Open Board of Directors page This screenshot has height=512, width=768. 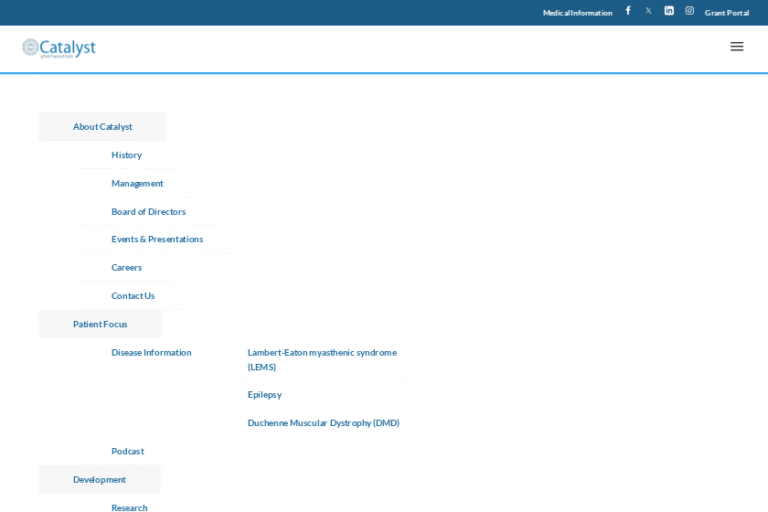point(148,212)
